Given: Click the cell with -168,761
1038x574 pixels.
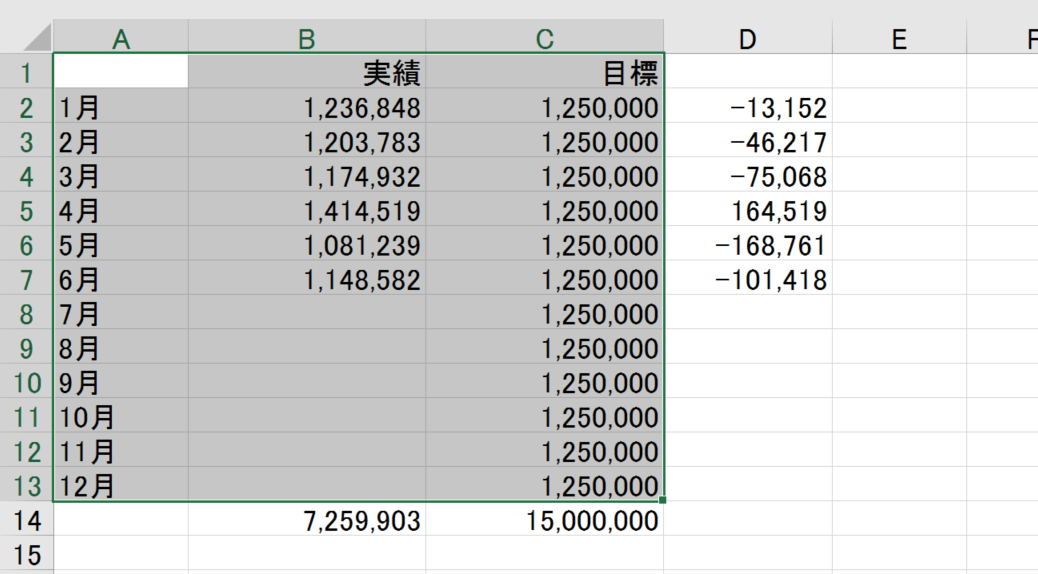Looking at the screenshot, I should (x=747, y=244).
